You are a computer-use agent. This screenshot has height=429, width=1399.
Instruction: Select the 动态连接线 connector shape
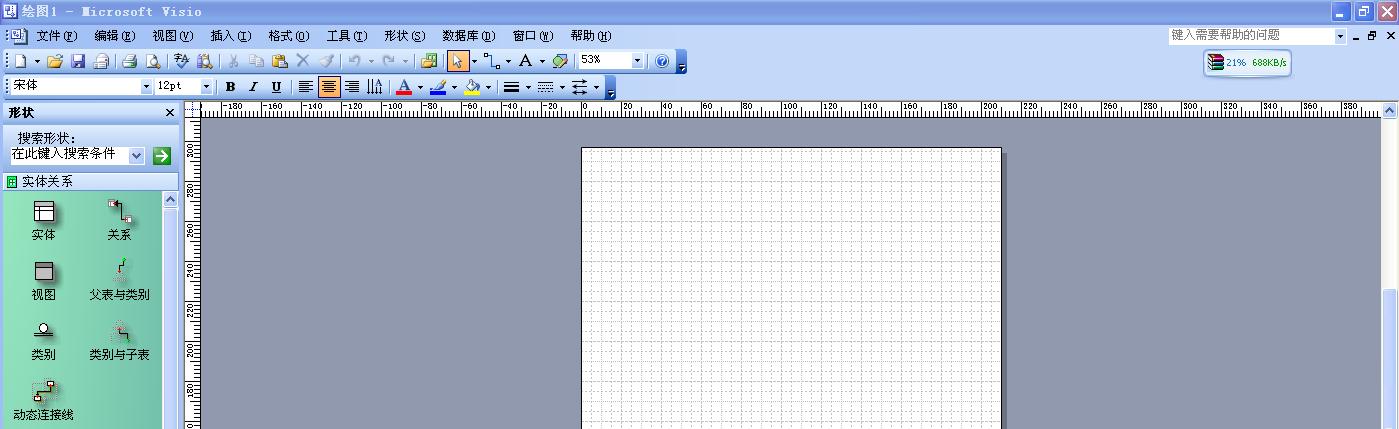[43, 401]
